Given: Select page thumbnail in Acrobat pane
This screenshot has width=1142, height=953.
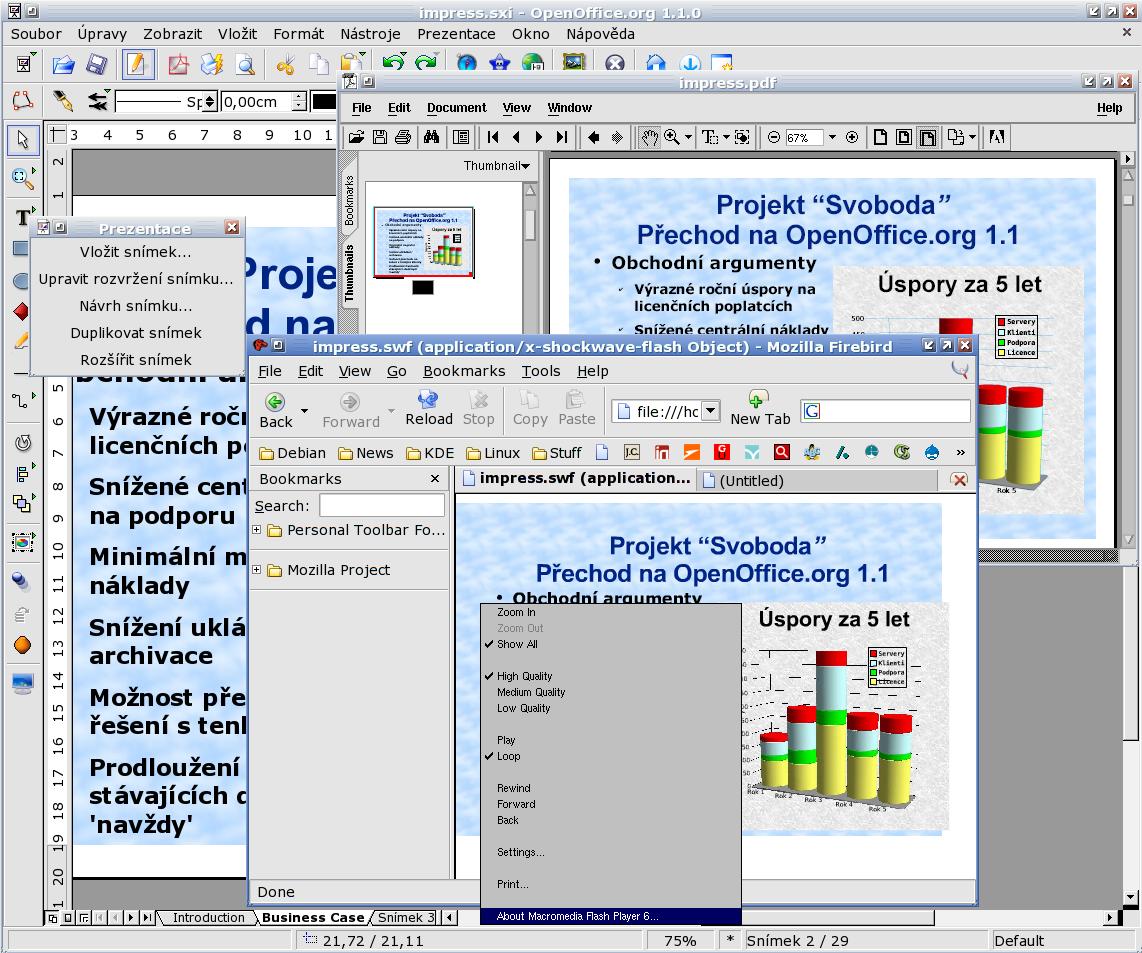Looking at the screenshot, I should [x=423, y=242].
